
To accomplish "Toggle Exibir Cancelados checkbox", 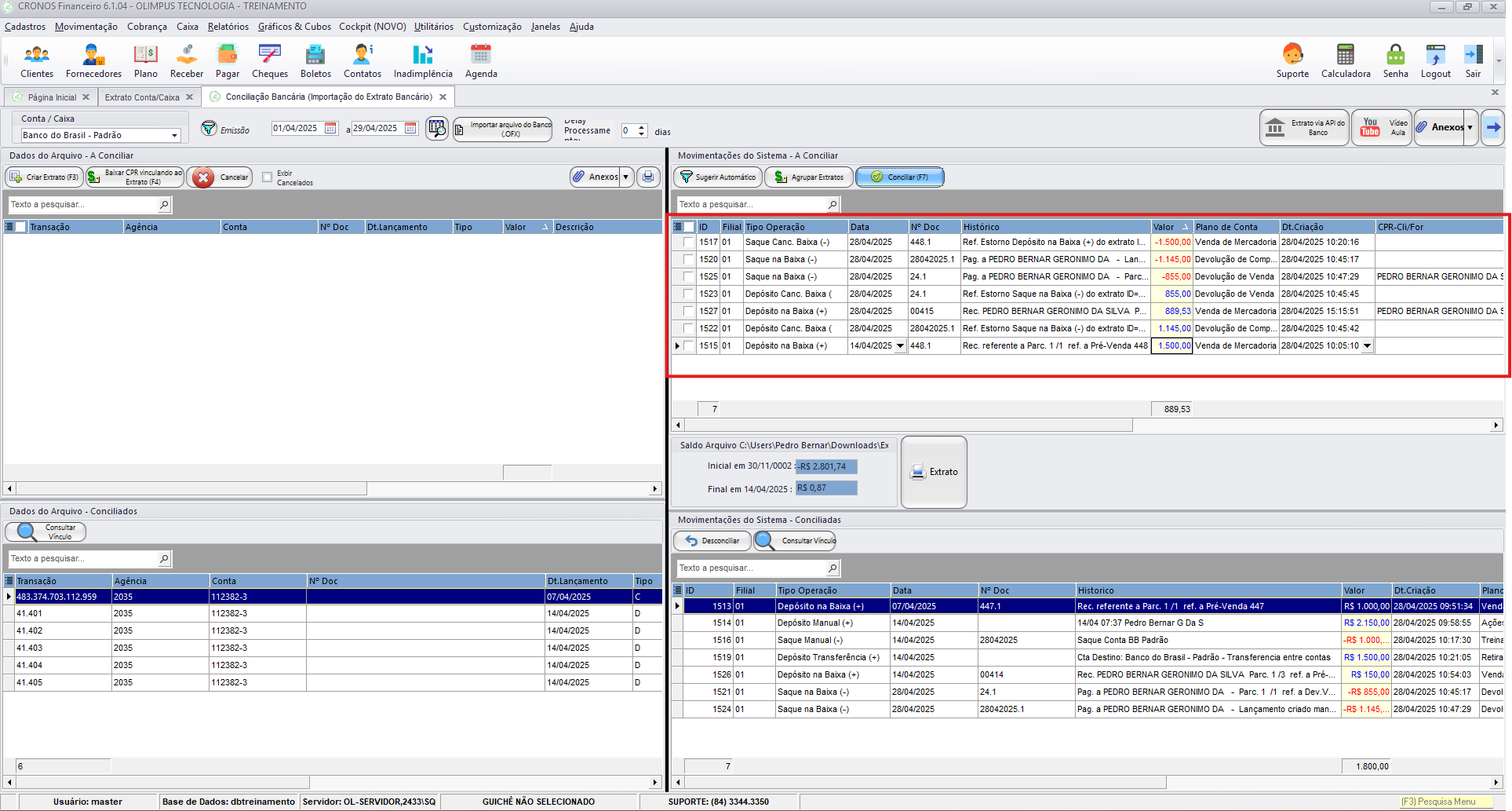I will coord(267,177).
